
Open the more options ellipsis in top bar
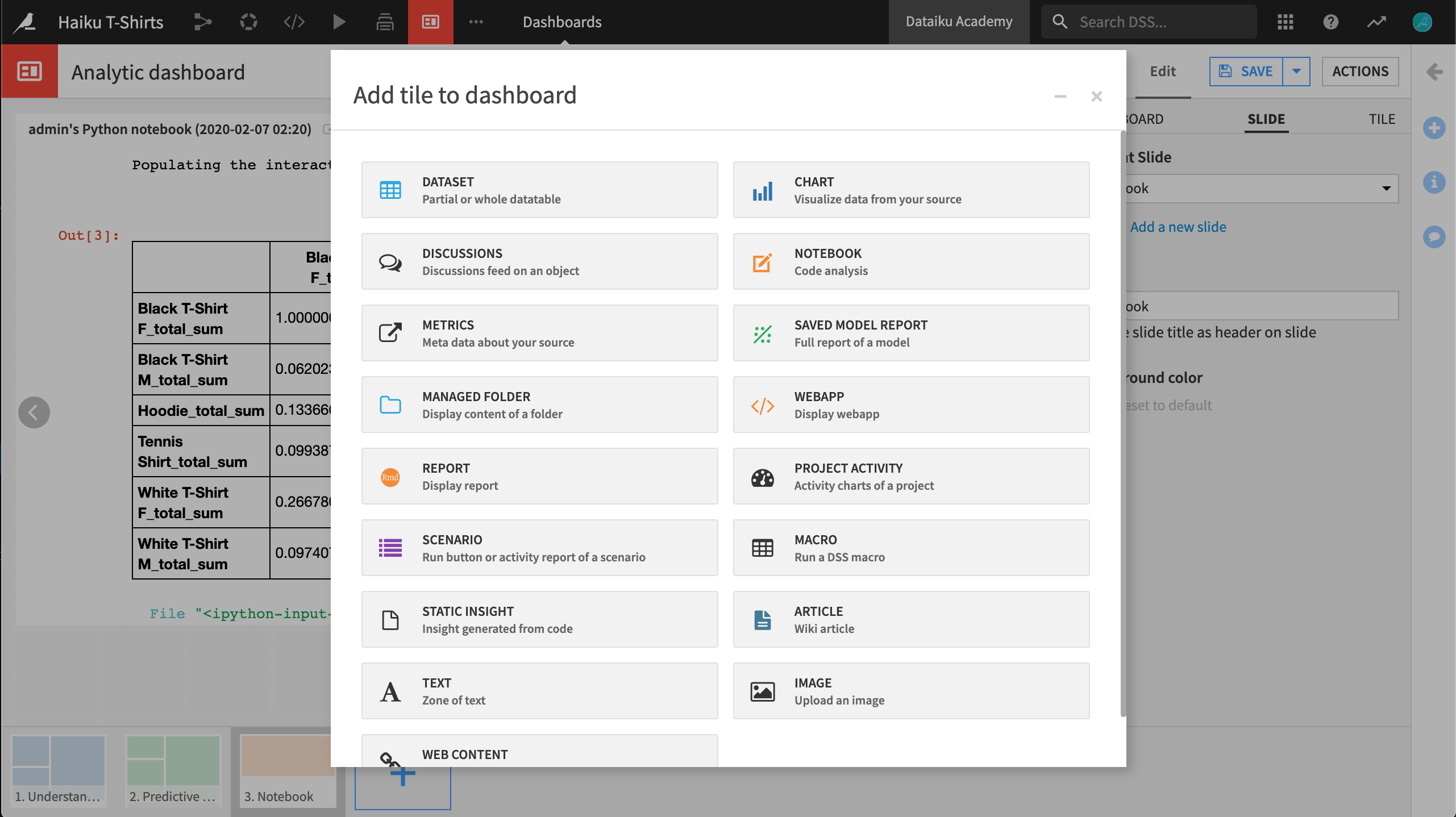tap(476, 22)
